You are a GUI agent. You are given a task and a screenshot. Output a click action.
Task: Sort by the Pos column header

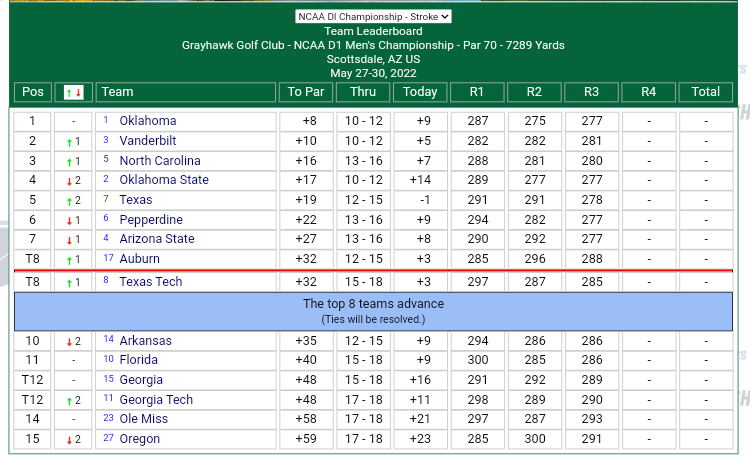tap(33, 92)
